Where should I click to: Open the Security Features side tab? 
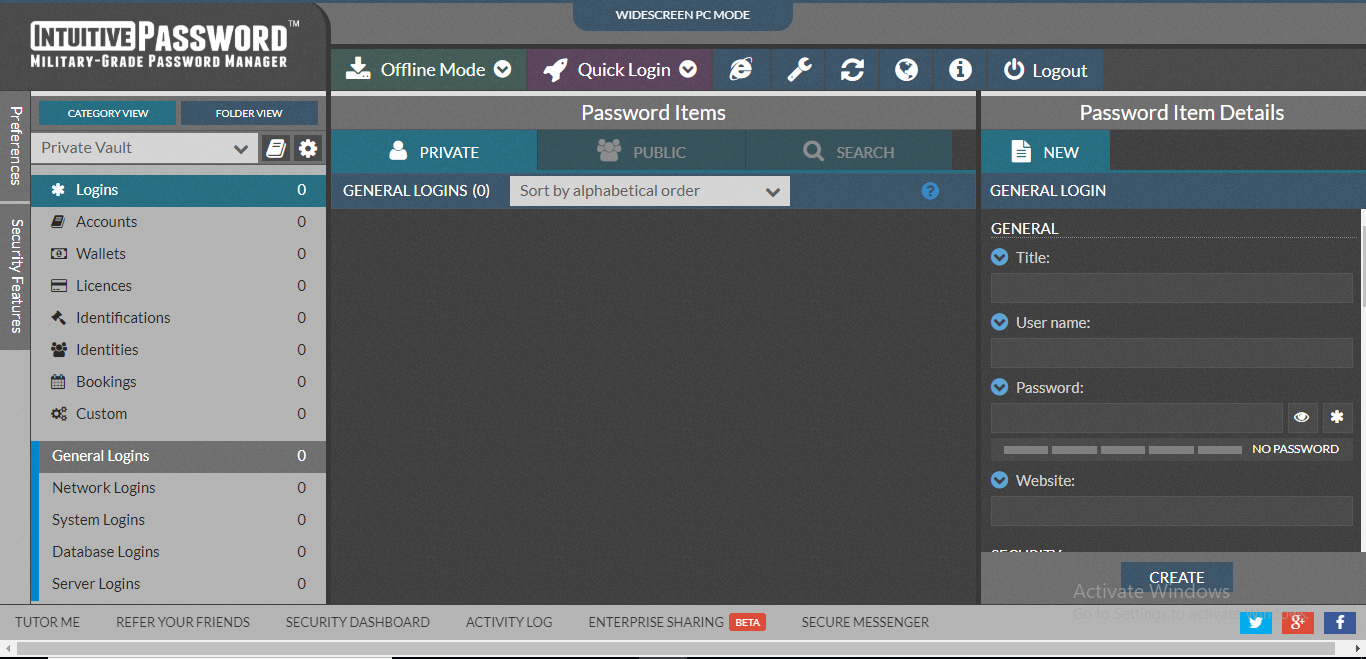tap(15, 275)
